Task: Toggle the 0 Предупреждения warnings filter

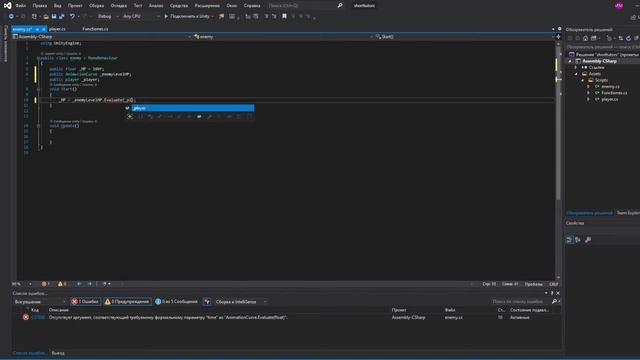Action: pos(127,302)
